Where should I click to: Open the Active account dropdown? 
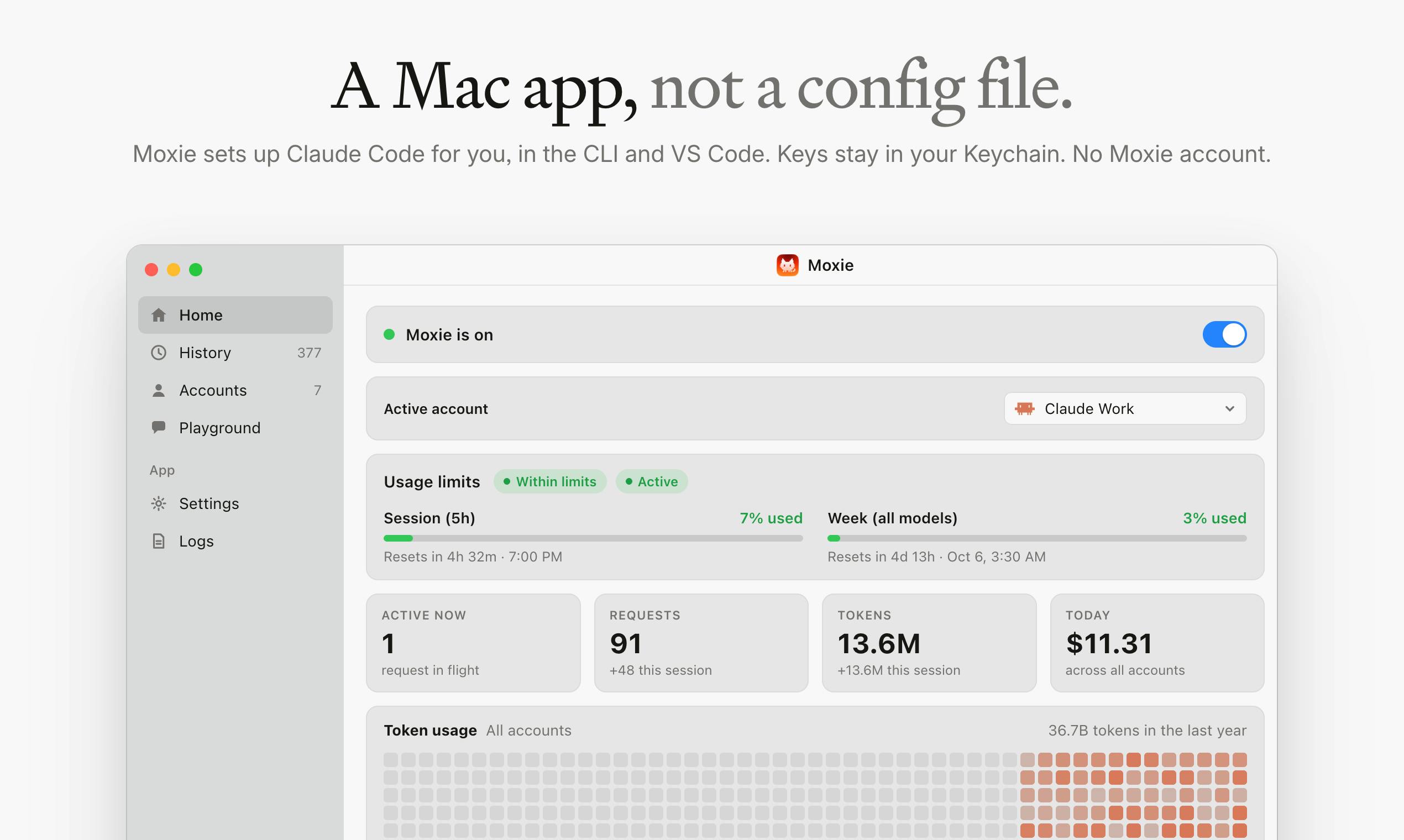point(1125,408)
